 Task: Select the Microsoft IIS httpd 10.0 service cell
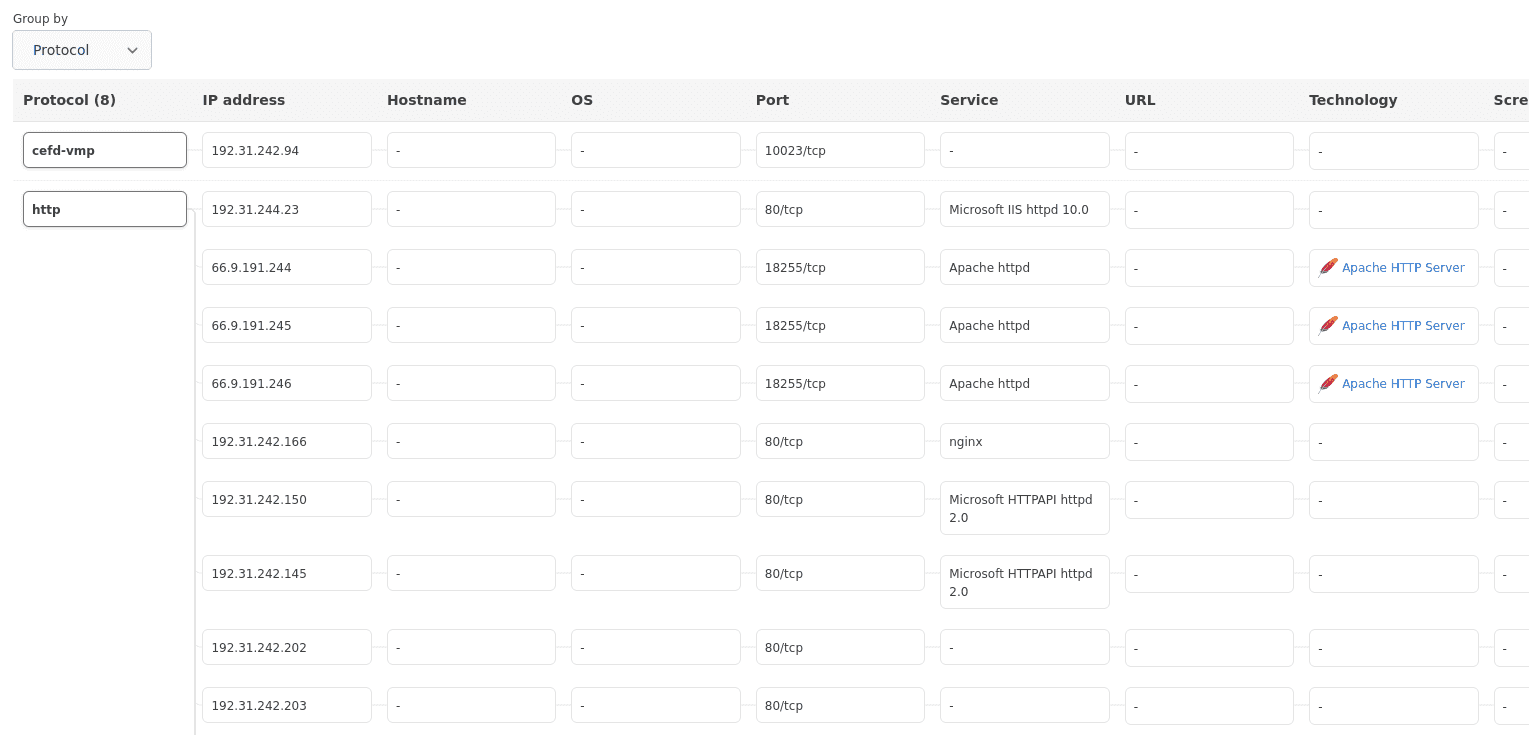(1024, 209)
